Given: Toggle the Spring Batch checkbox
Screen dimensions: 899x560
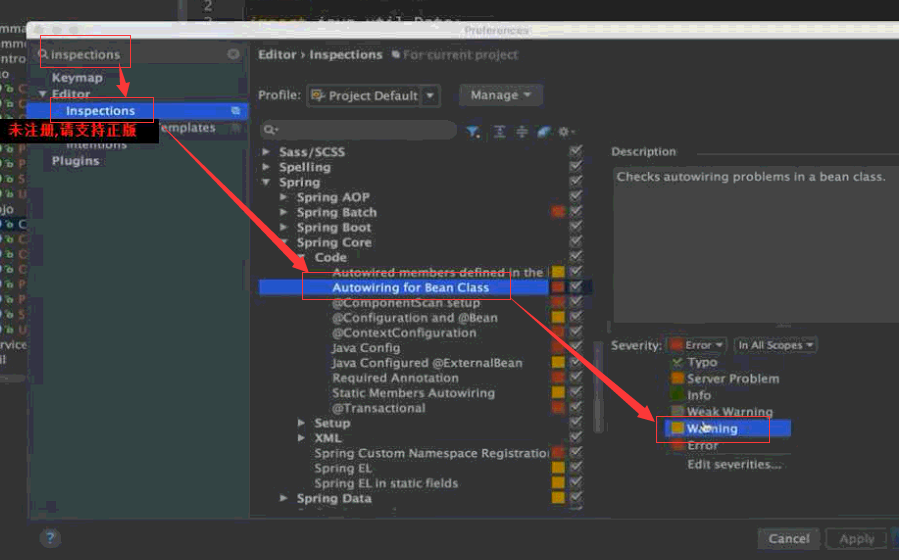Looking at the screenshot, I should coord(576,212).
